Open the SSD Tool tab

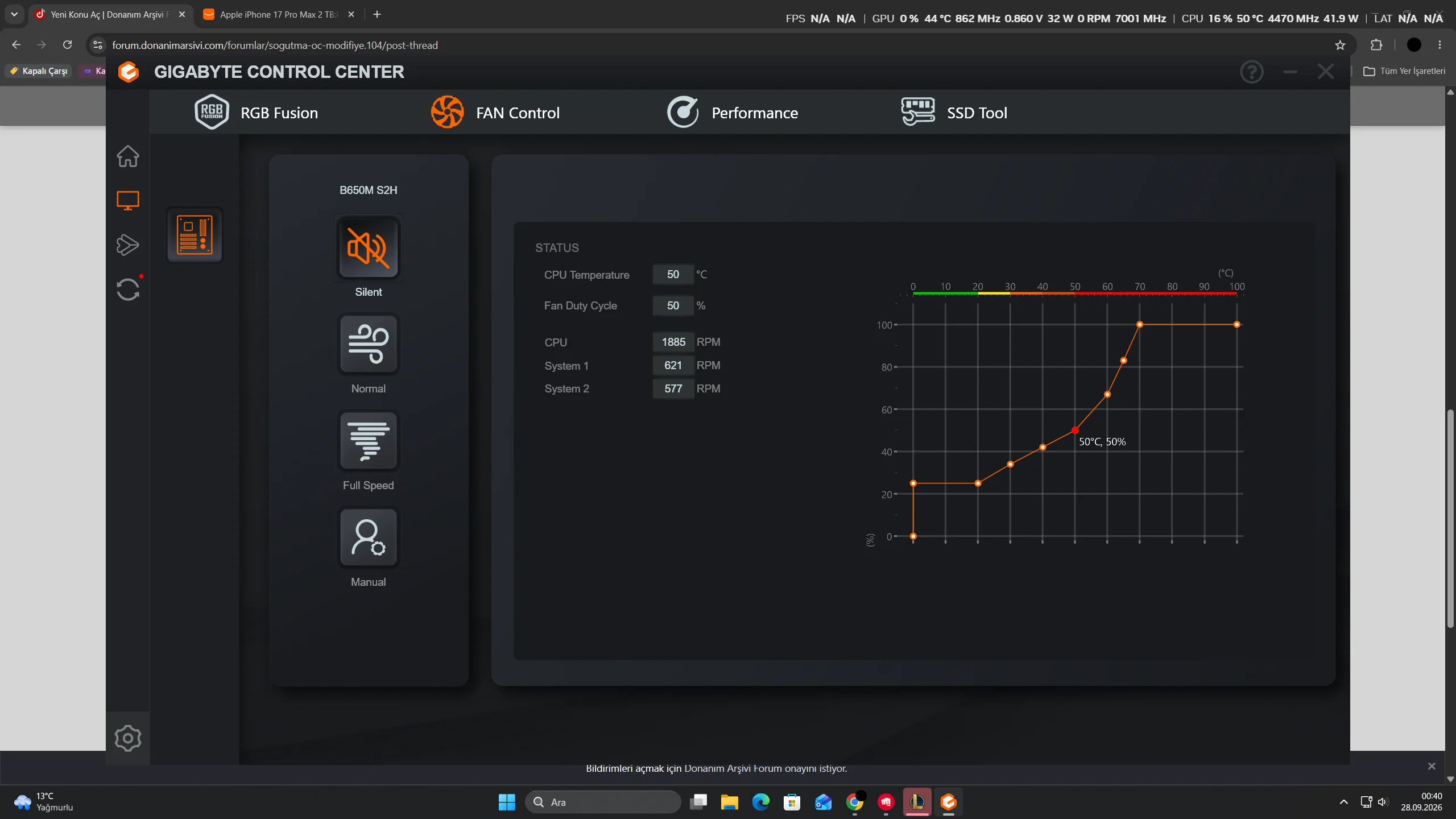pyautogui.click(x=954, y=113)
